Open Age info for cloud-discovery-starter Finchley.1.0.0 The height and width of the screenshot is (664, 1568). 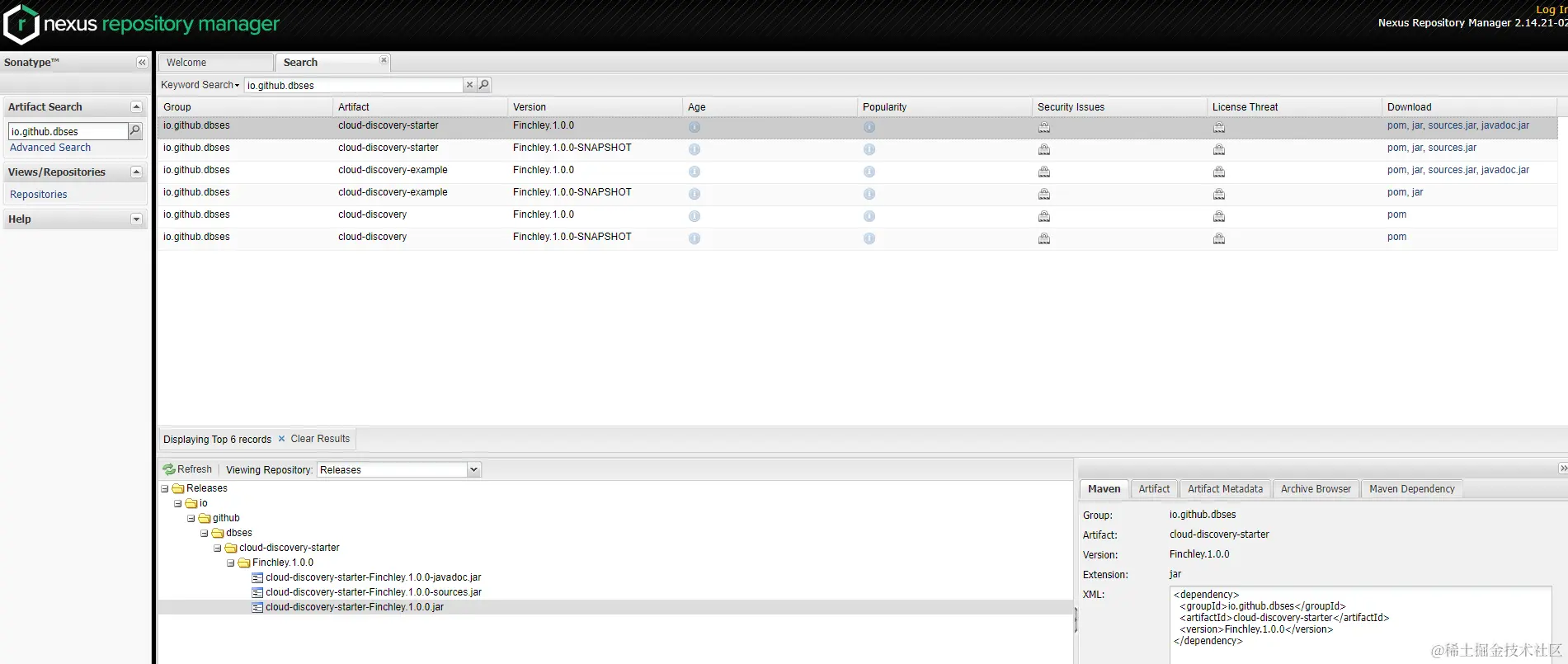tap(695, 127)
